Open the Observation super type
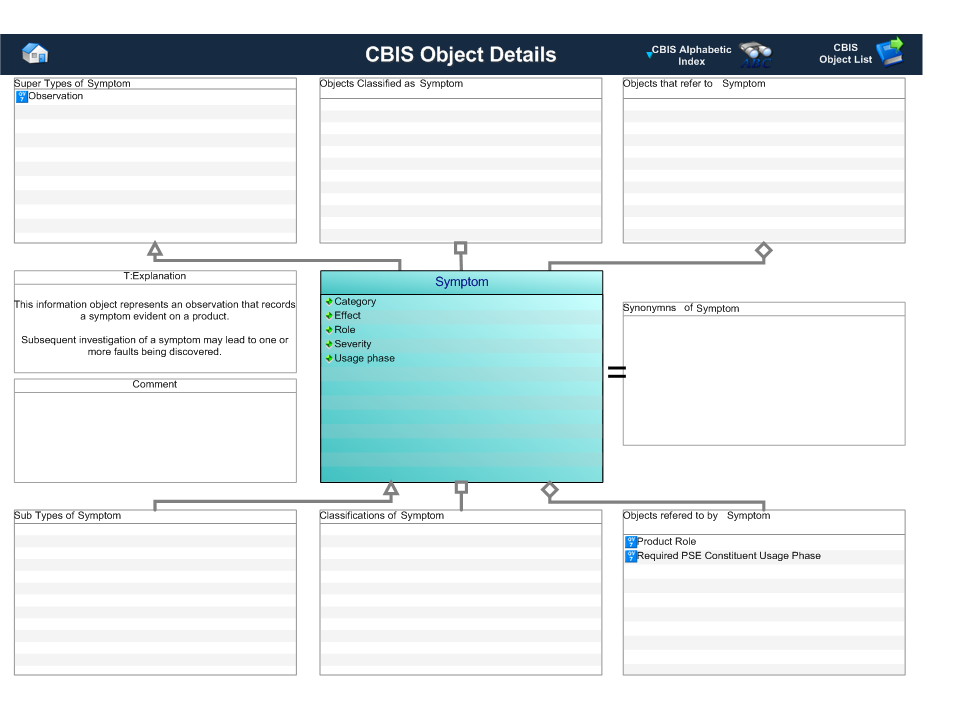The image size is (960, 720). coord(56,96)
